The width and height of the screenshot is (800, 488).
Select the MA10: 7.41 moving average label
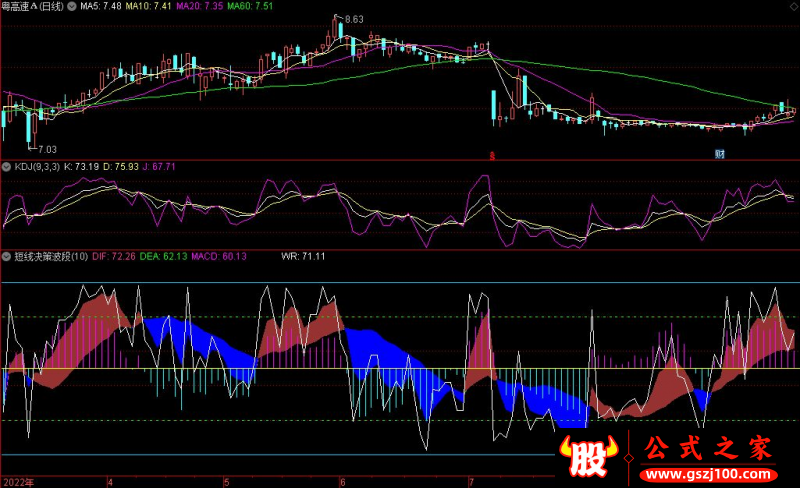point(145,6)
